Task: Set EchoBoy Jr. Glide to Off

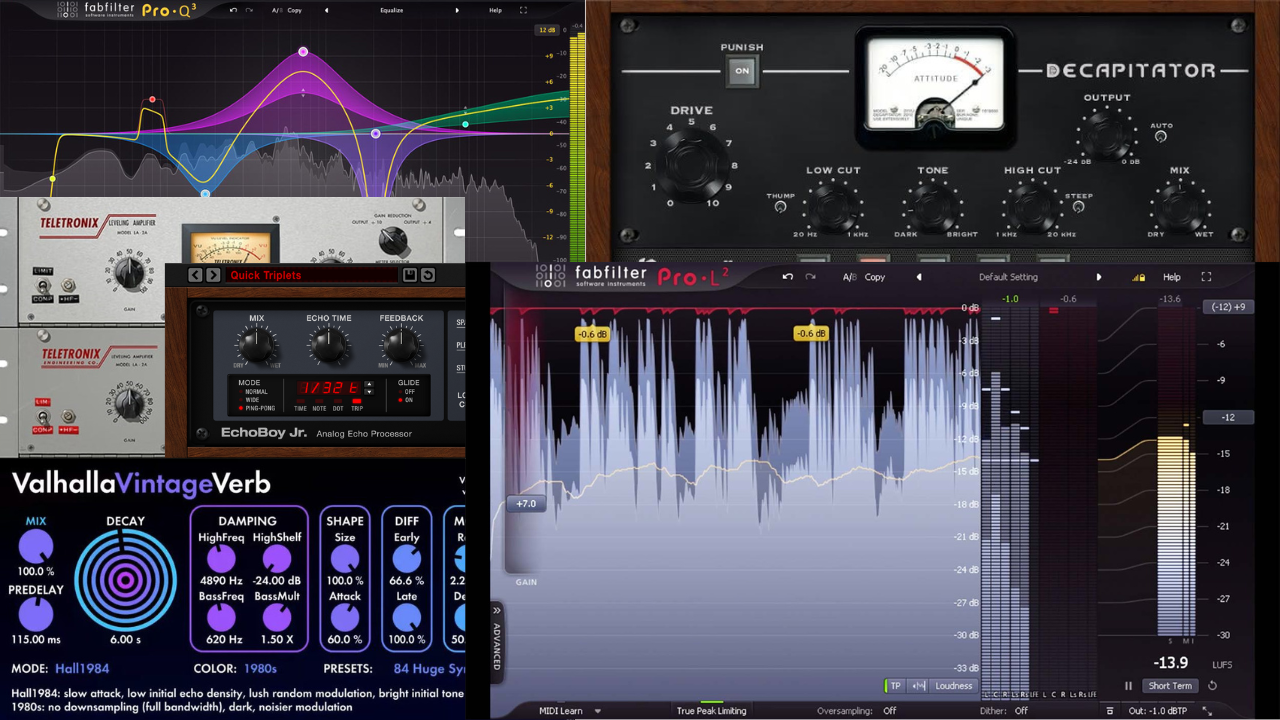Action: tap(405, 392)
